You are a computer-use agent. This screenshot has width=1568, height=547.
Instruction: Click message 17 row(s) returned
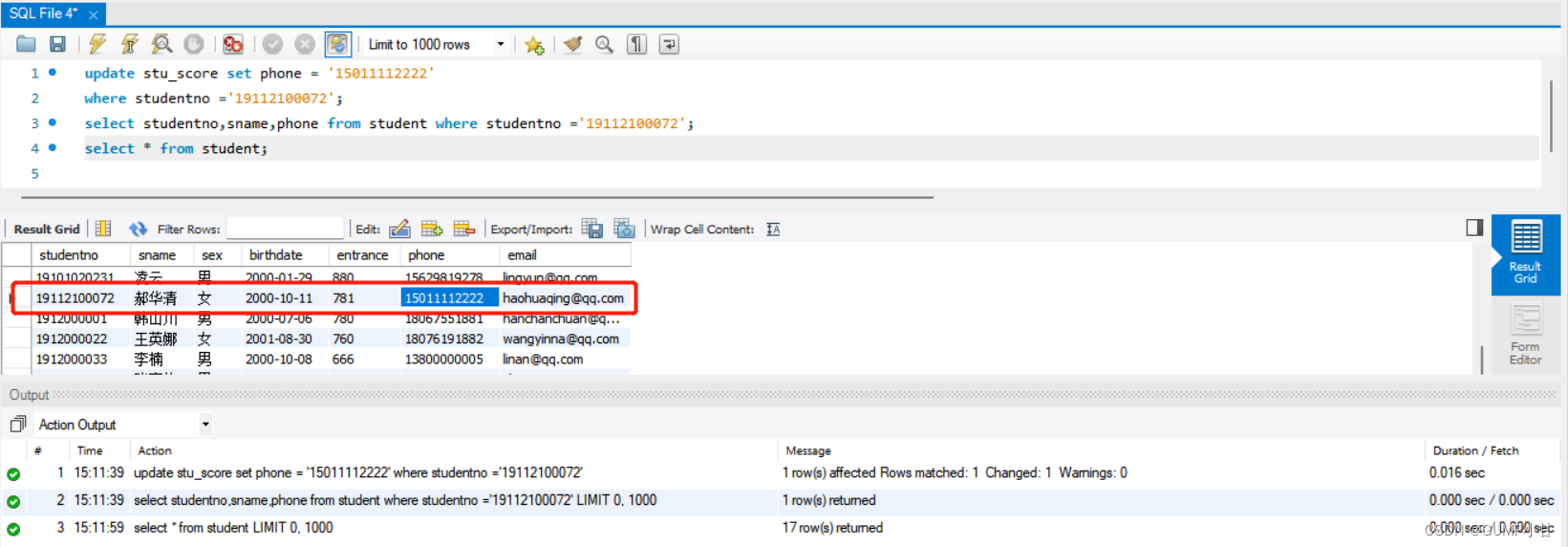click(832, 528)
